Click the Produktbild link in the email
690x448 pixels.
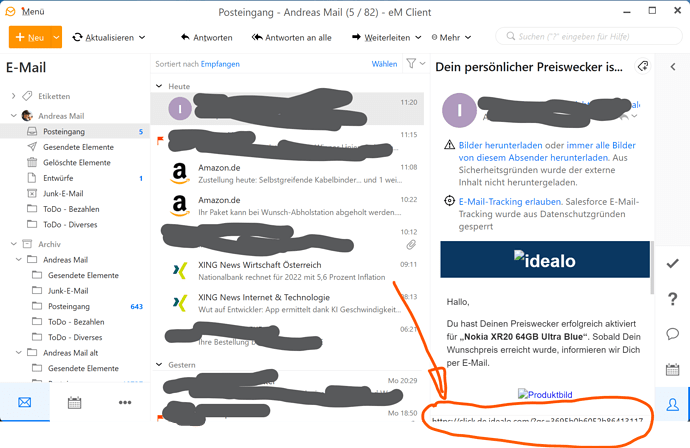[x=545, y=394]
